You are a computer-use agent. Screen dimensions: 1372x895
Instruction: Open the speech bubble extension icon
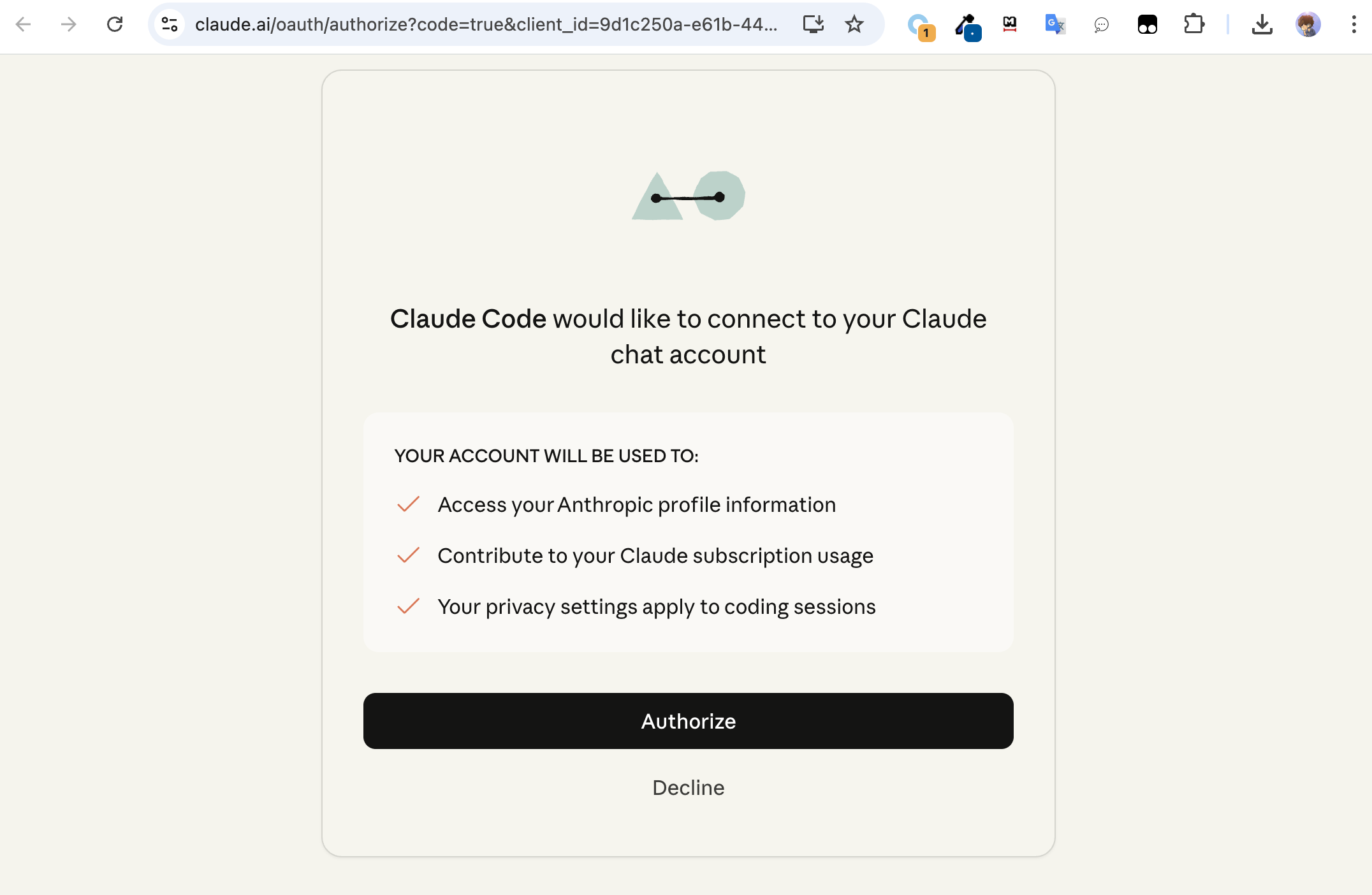[1101, 25]
